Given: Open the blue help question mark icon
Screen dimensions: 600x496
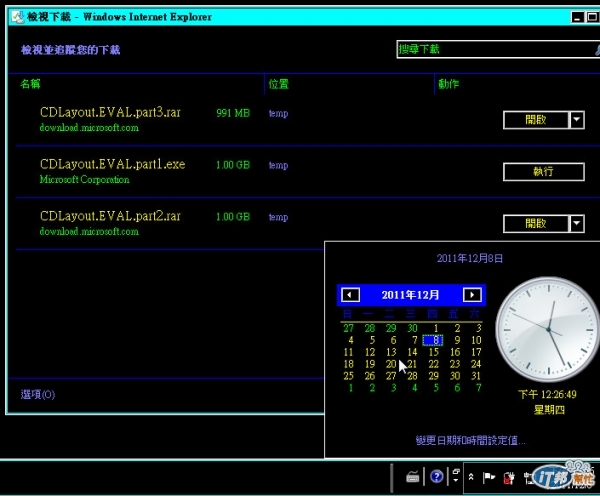Looking at the screenshot, I should 437,476.
